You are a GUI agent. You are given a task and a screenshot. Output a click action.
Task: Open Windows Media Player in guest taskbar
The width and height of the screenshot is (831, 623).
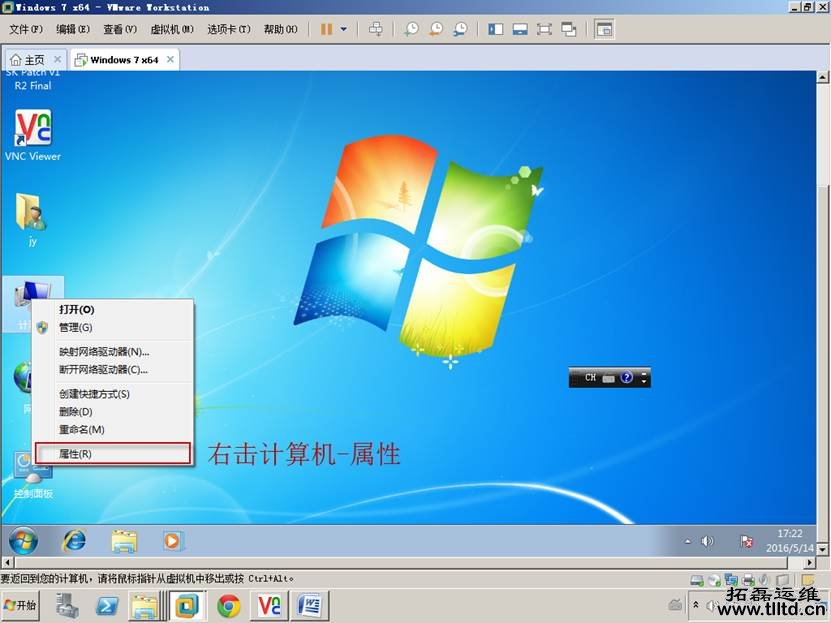pos(173,541)
